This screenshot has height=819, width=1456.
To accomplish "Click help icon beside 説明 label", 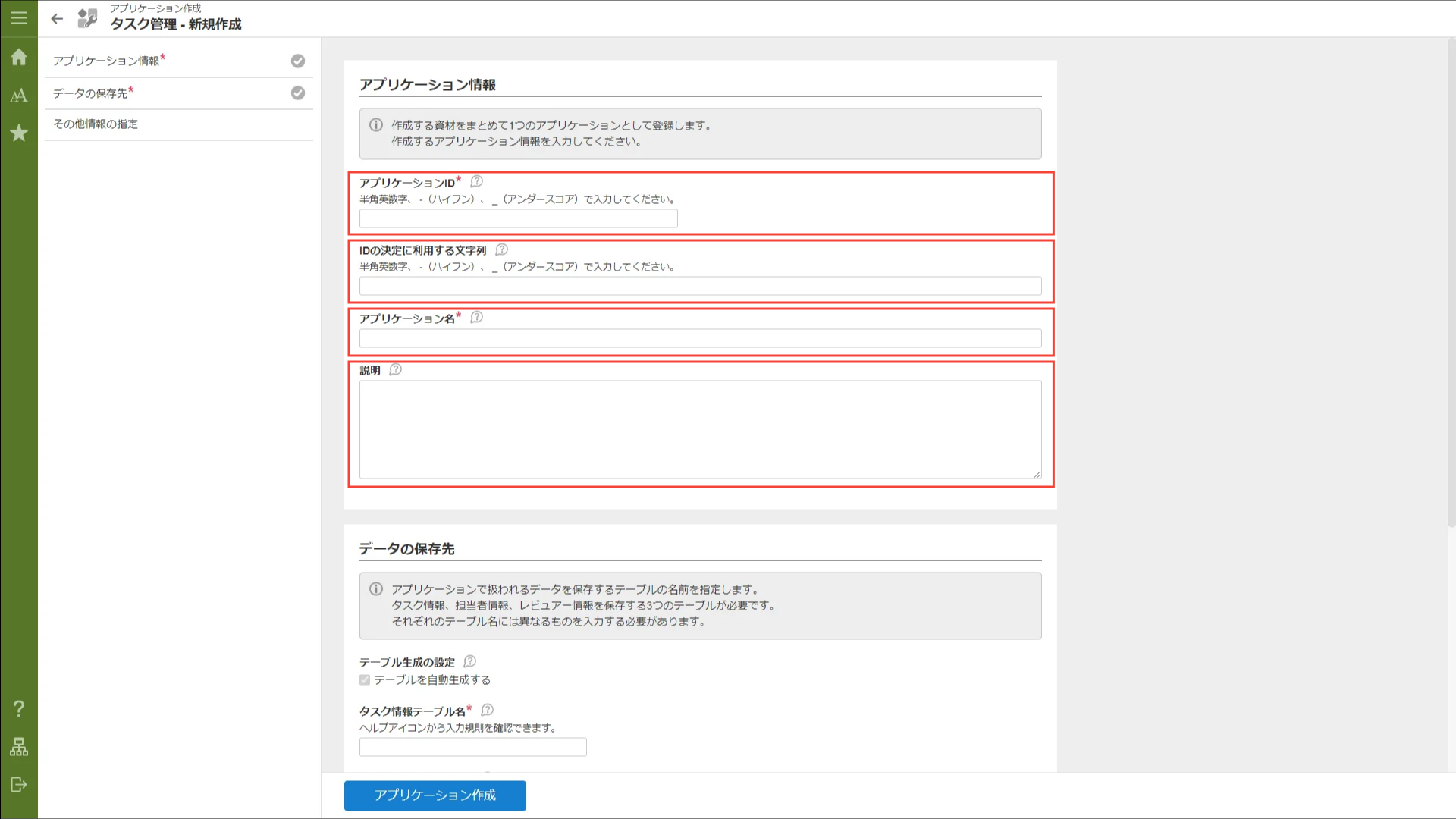I will click(395, 370).
